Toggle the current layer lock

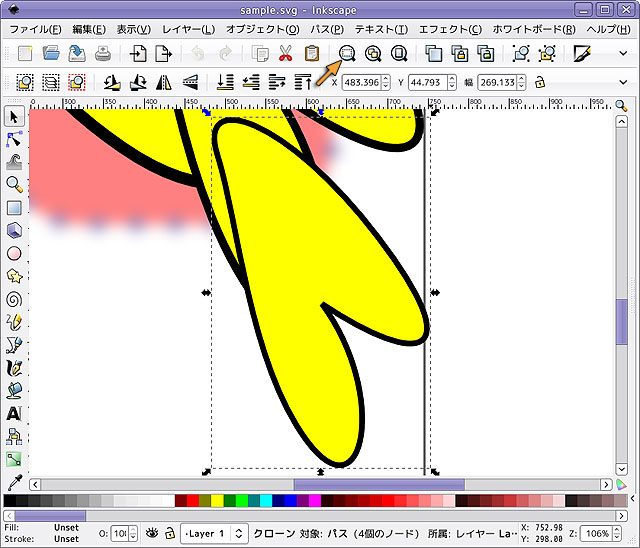[x=169, y=534]
